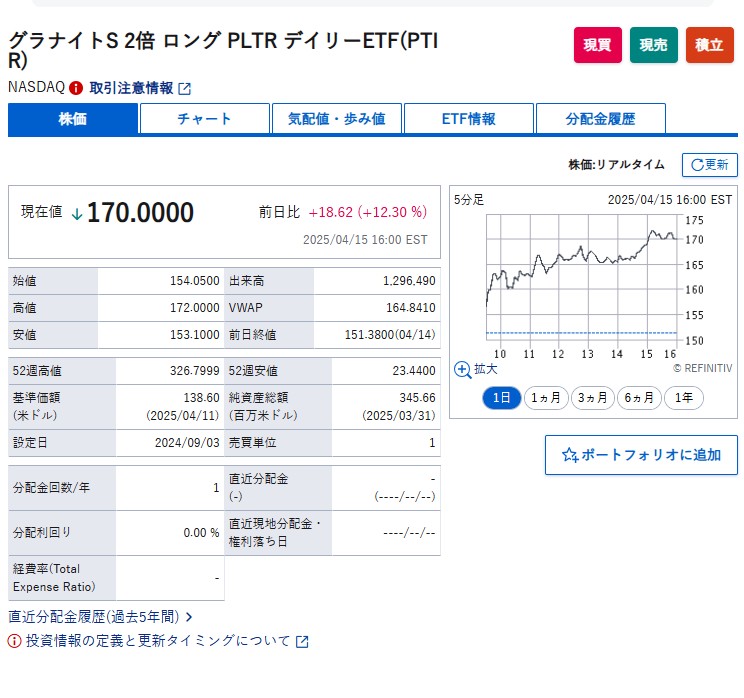The width and height of the screenshot is (744, 698).
Task: Click the 更新 refresh button
Action: pyautogui.click(x=709, y=165)
